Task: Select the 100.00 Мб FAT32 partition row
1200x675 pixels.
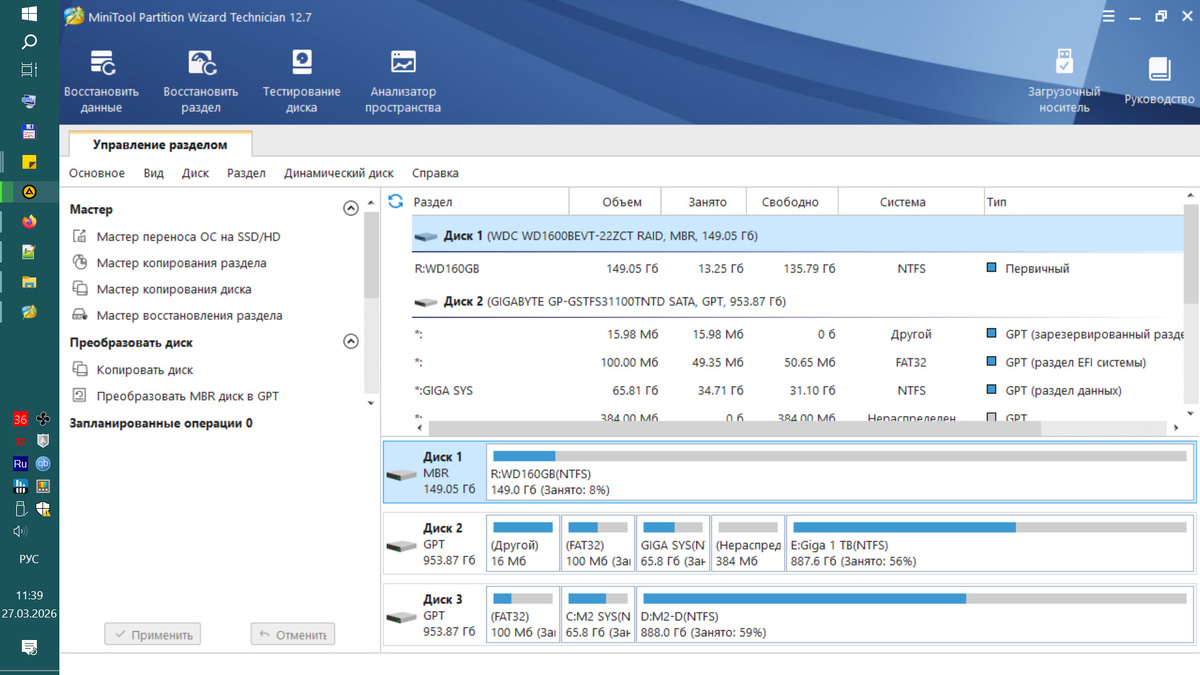Action: click(797, 362)
